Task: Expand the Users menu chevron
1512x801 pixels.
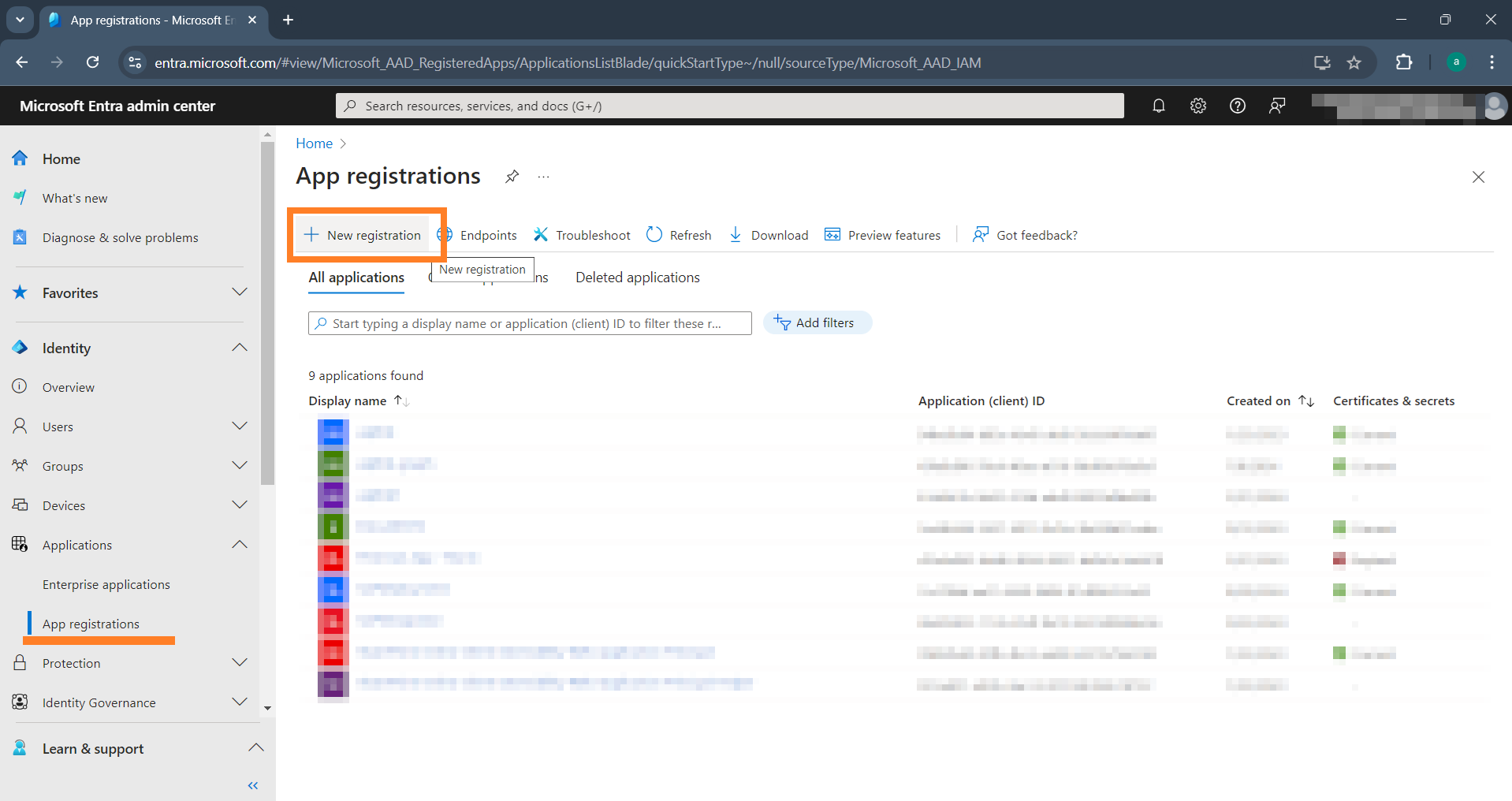Action: (240, 427)
